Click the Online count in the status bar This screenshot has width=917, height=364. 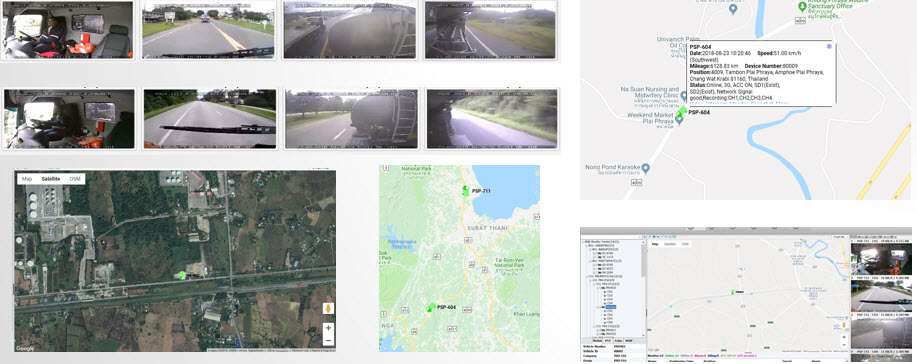coord(672,355)
